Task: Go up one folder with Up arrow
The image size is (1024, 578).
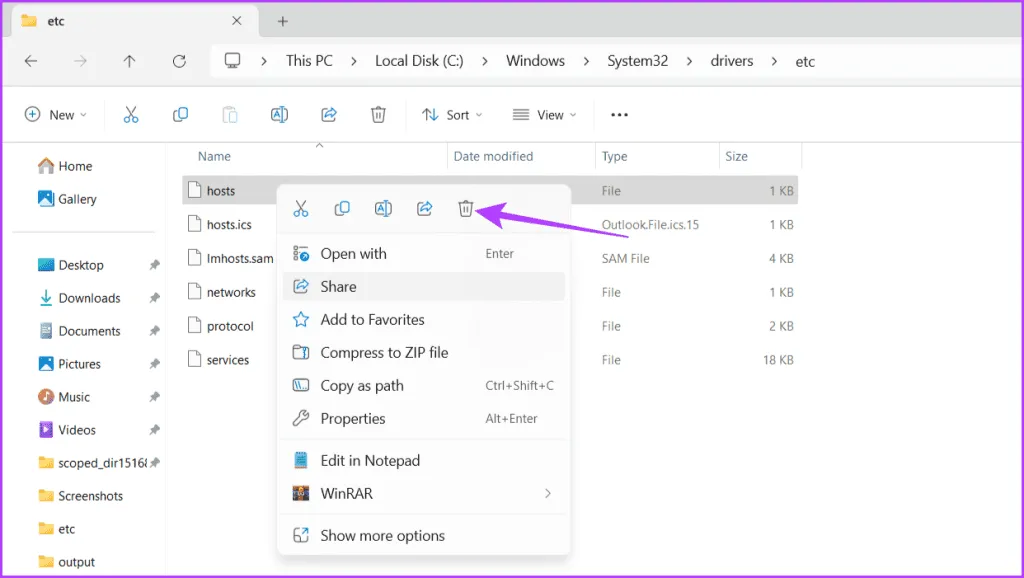Action: 129,61
